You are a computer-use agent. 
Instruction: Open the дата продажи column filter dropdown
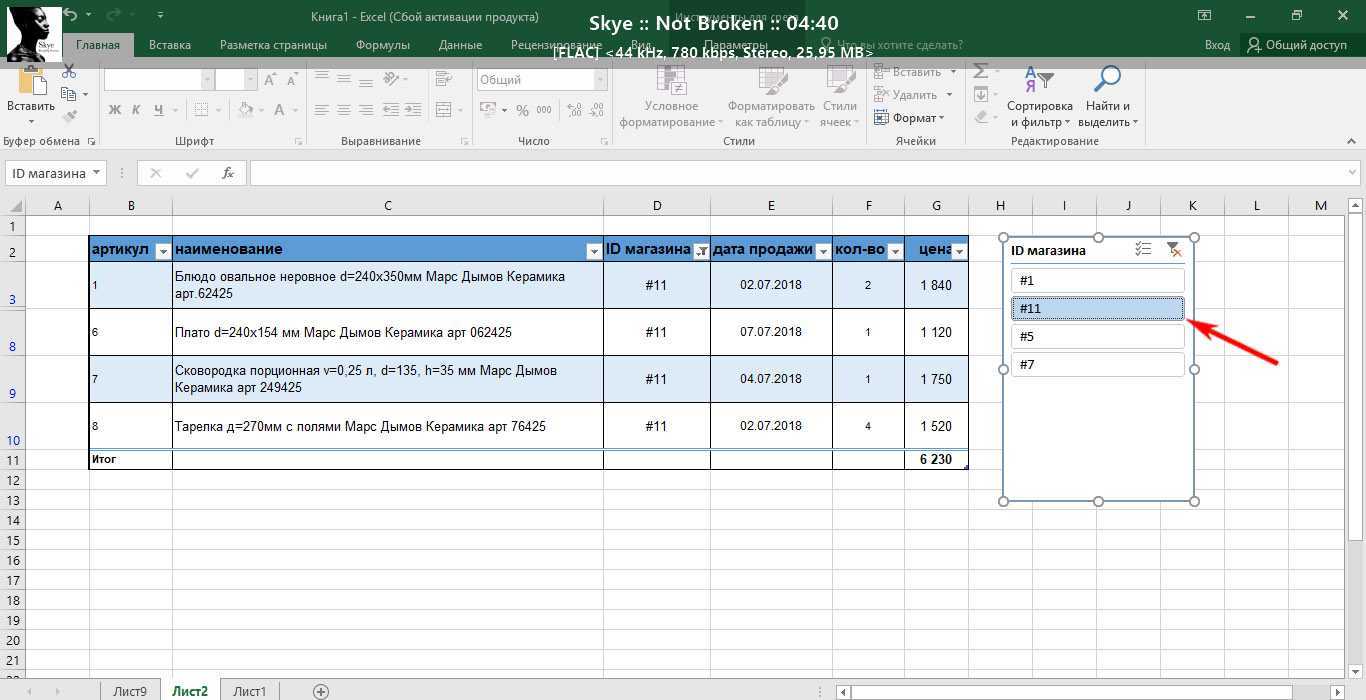pyautogui.click(x=823, y=251)
